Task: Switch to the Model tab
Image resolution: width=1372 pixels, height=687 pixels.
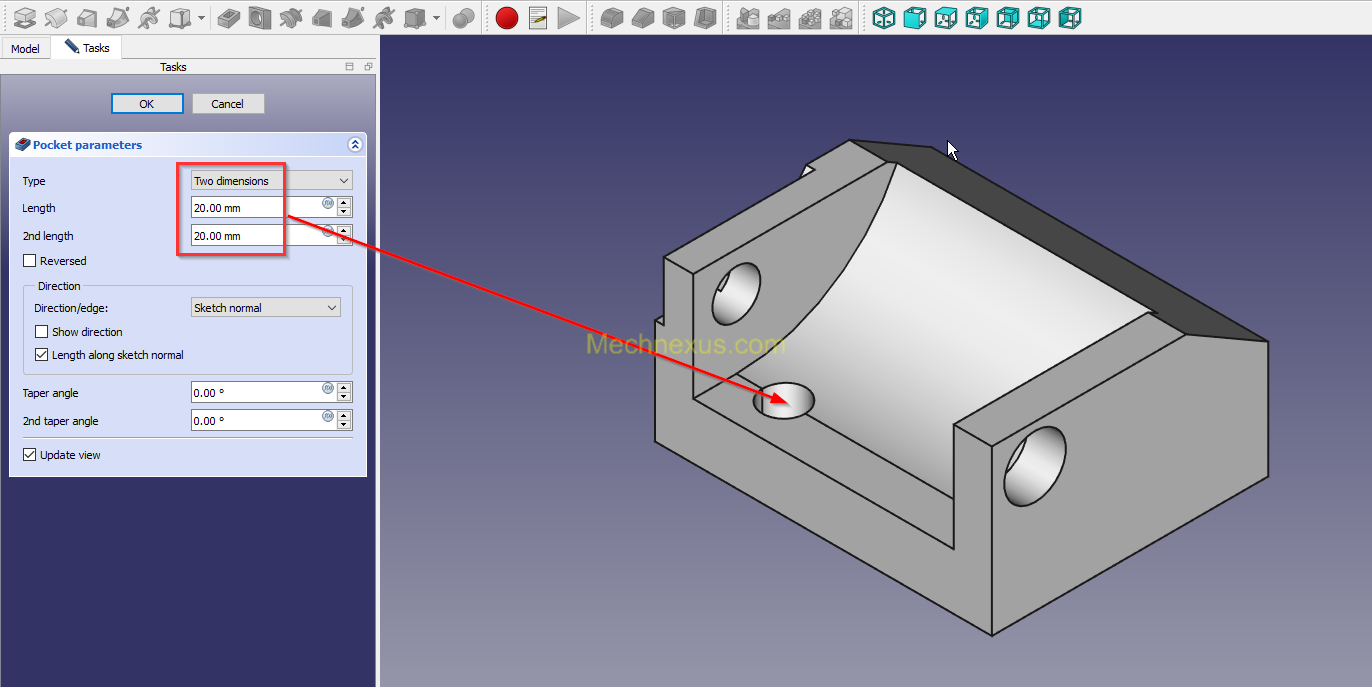Action: 25,49
